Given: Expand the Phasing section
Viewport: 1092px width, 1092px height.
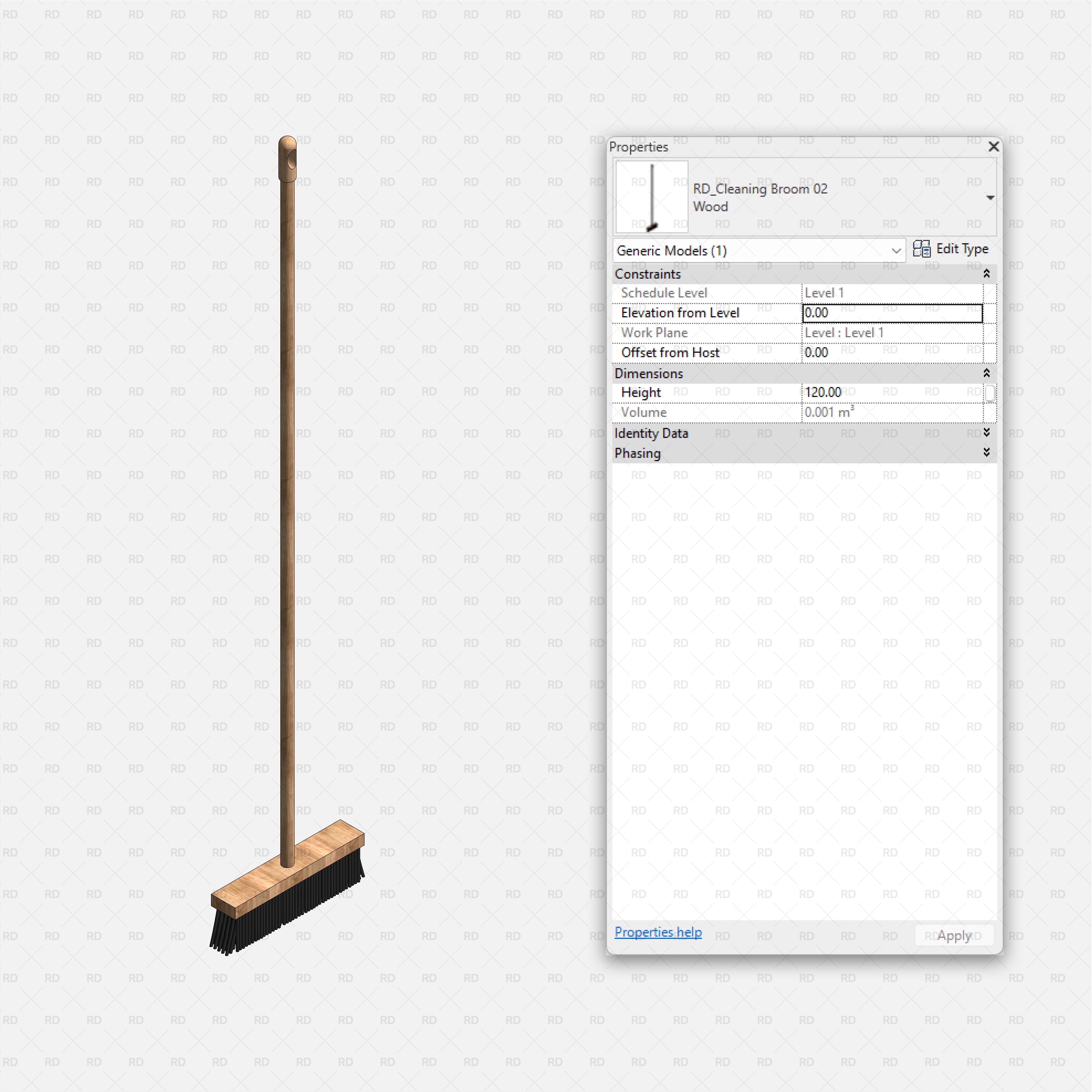Looking at the screenshot, I should point(986,452).
